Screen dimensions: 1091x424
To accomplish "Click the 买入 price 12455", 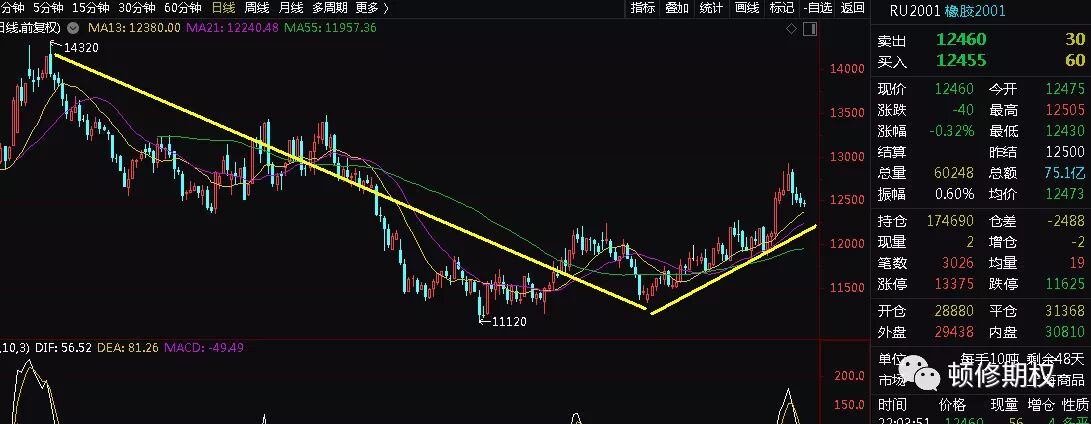I will click(961, 61).
